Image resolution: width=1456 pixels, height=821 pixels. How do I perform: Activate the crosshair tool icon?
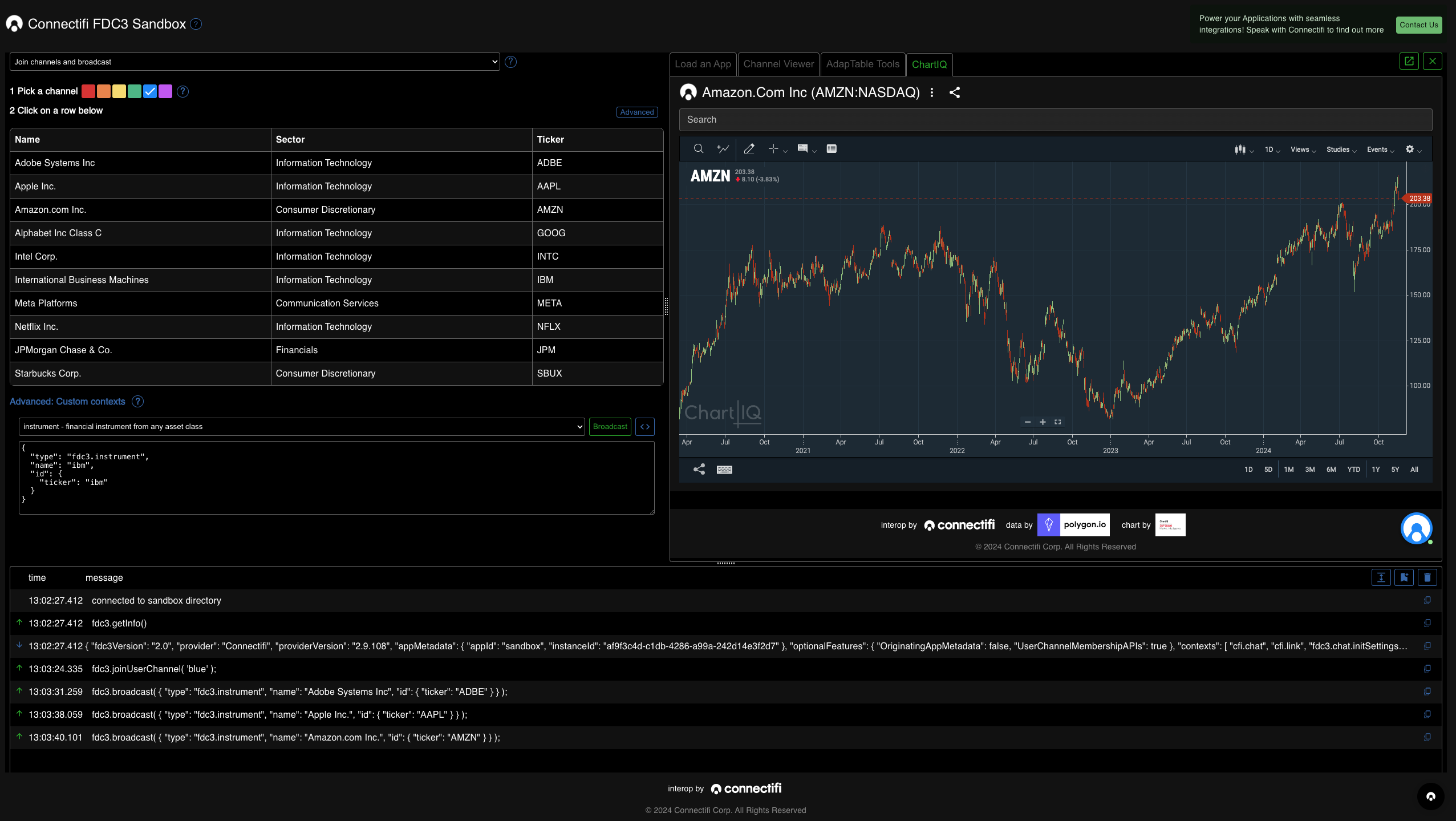point(773,149)
